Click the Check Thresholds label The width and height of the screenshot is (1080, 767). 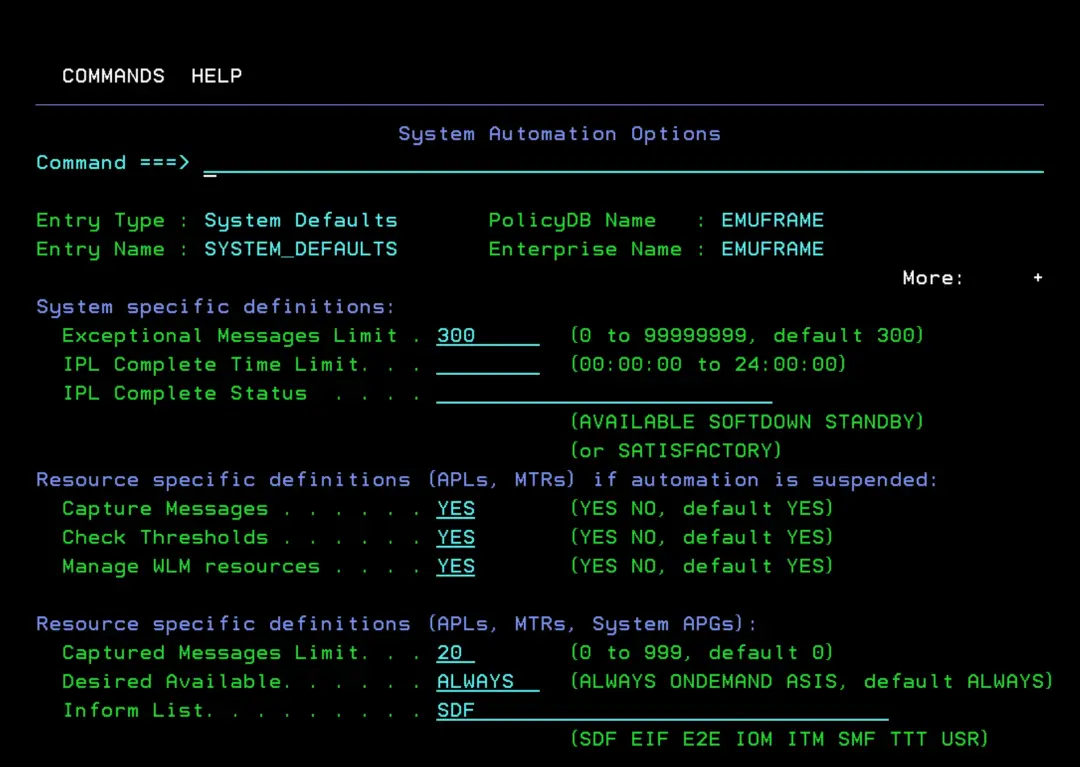tap(165, 538)
